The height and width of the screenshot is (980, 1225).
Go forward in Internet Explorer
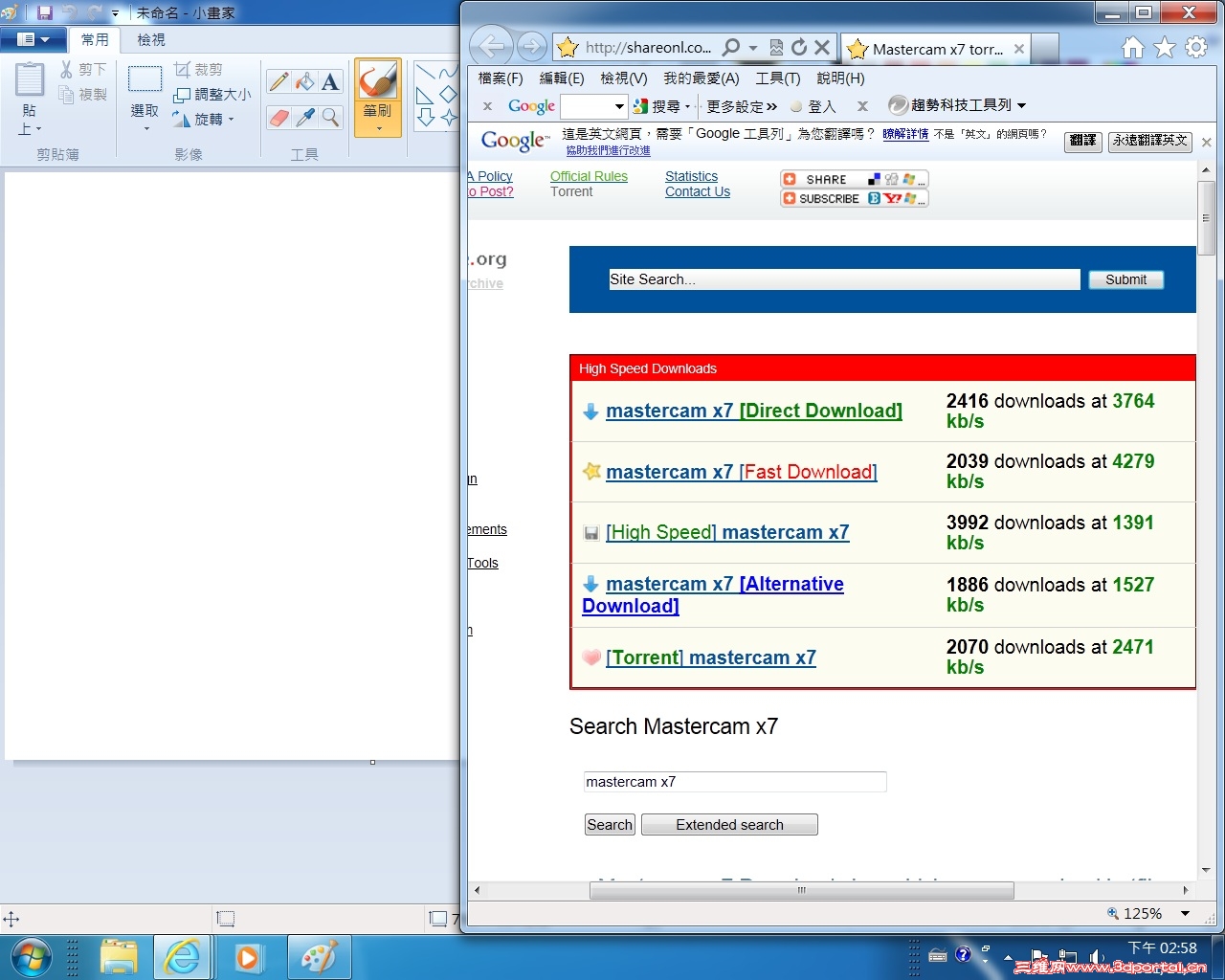(x=531, y=46)
